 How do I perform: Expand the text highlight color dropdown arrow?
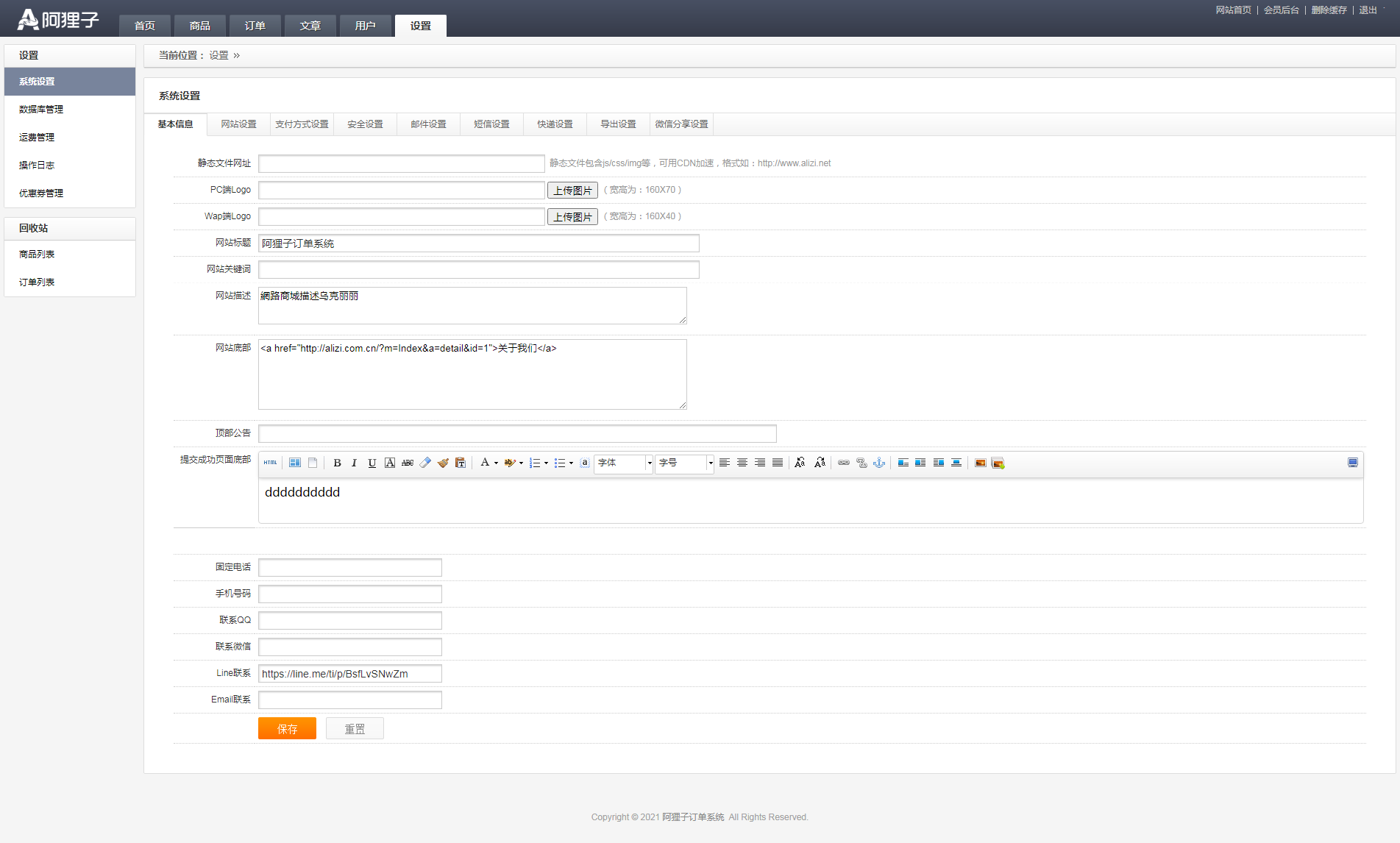tap(521, 463)
